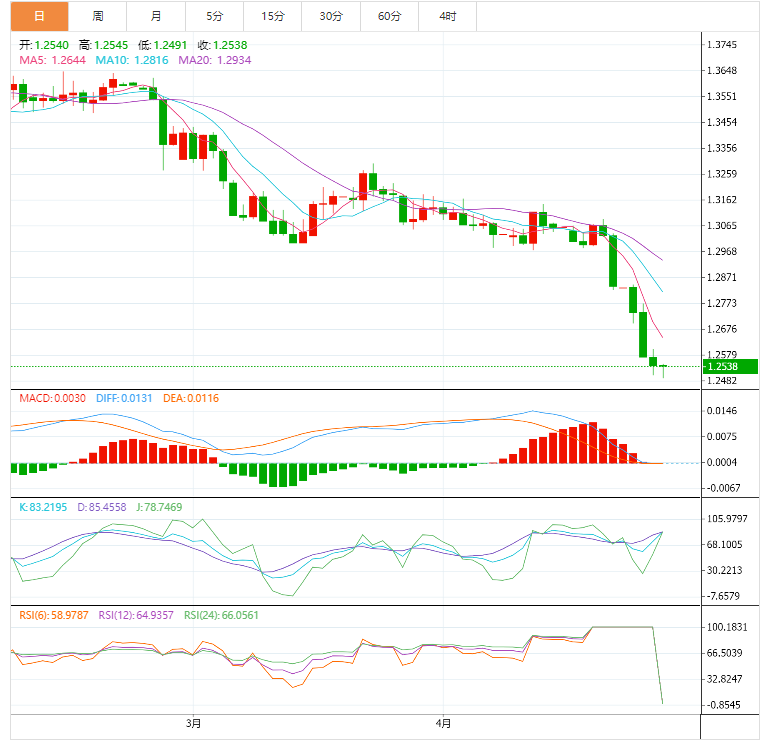
Task: Click the opening price 1.2540 value
Action: (52, 45)
